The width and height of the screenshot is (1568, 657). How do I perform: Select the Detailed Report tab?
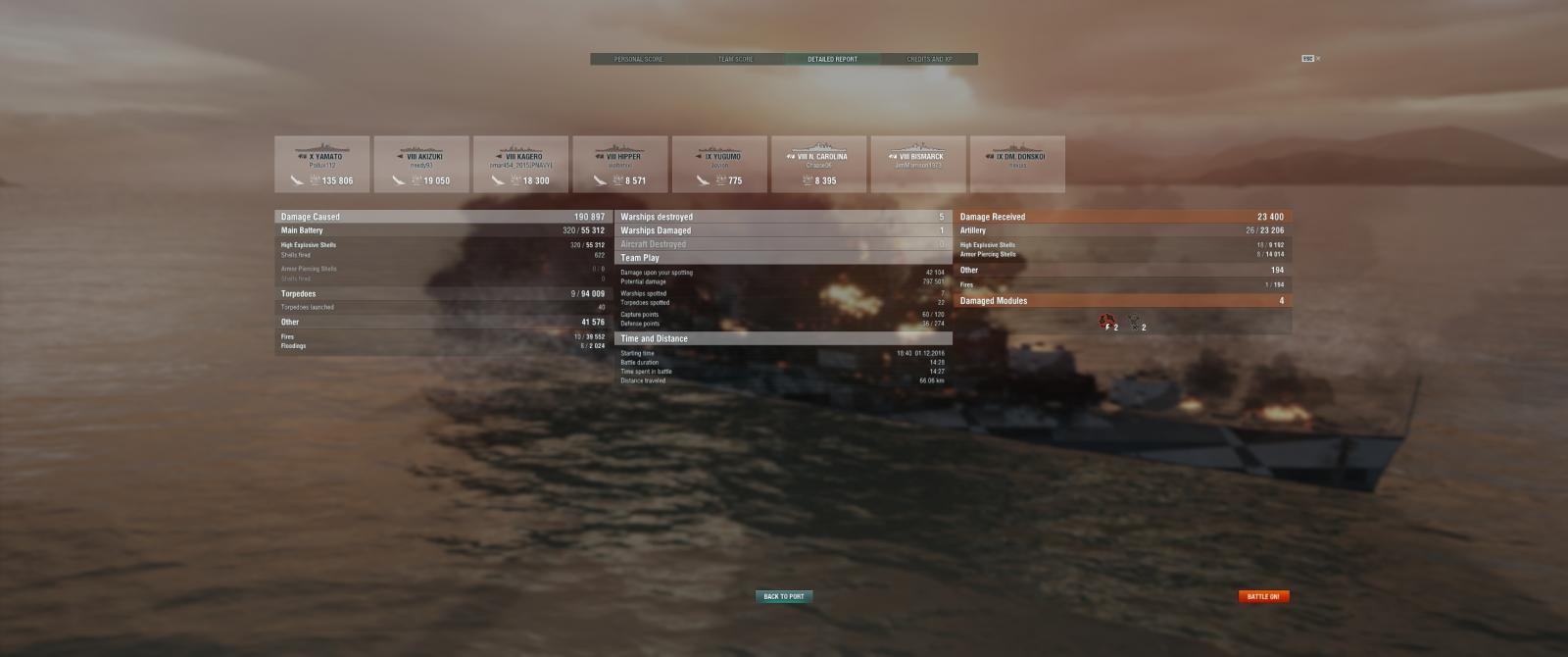(x=833, y=59)
